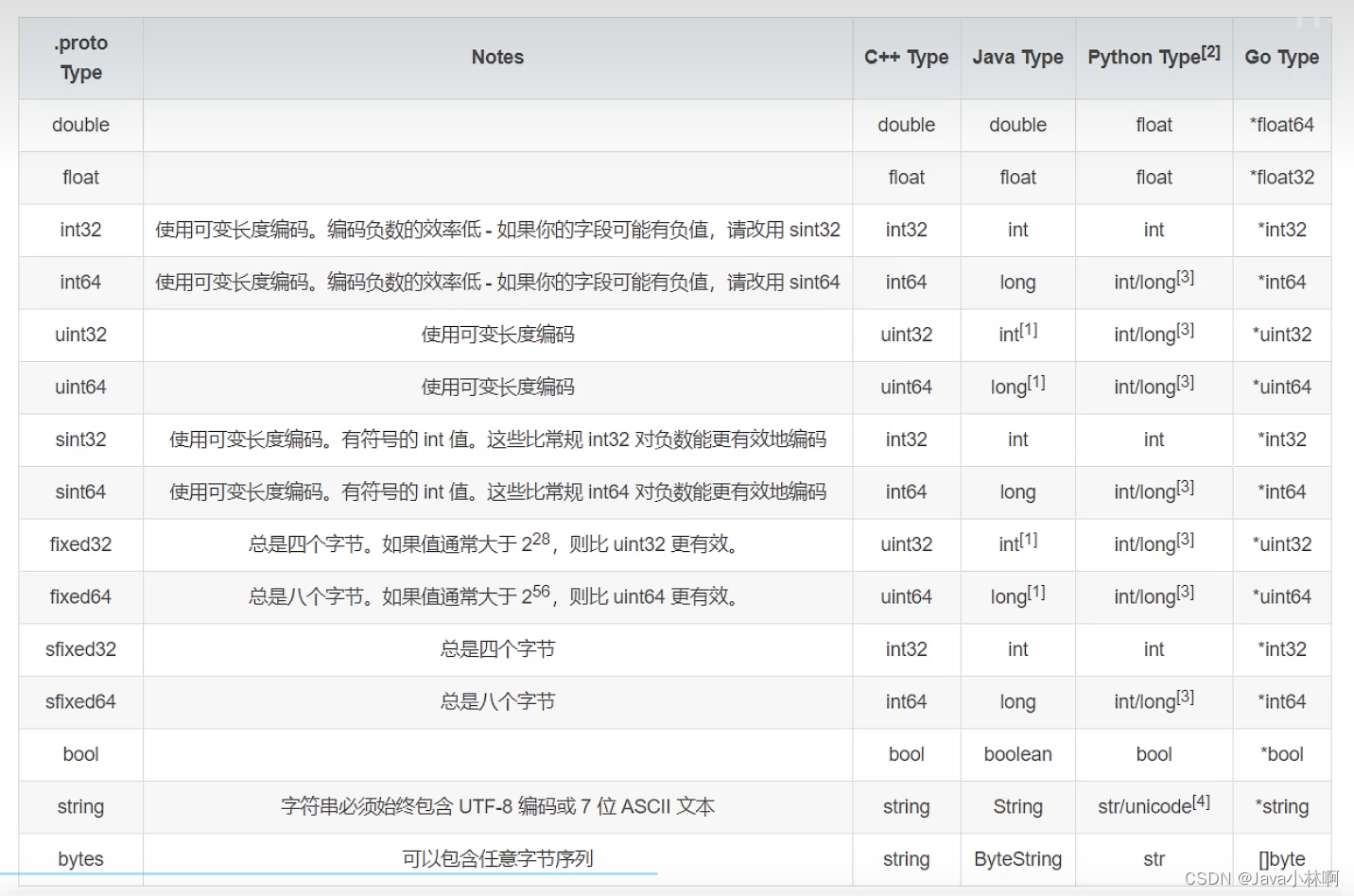Click the 'Java Type' column header
The height and width of the screenshot is (896, 1354).
[1017, 58]
